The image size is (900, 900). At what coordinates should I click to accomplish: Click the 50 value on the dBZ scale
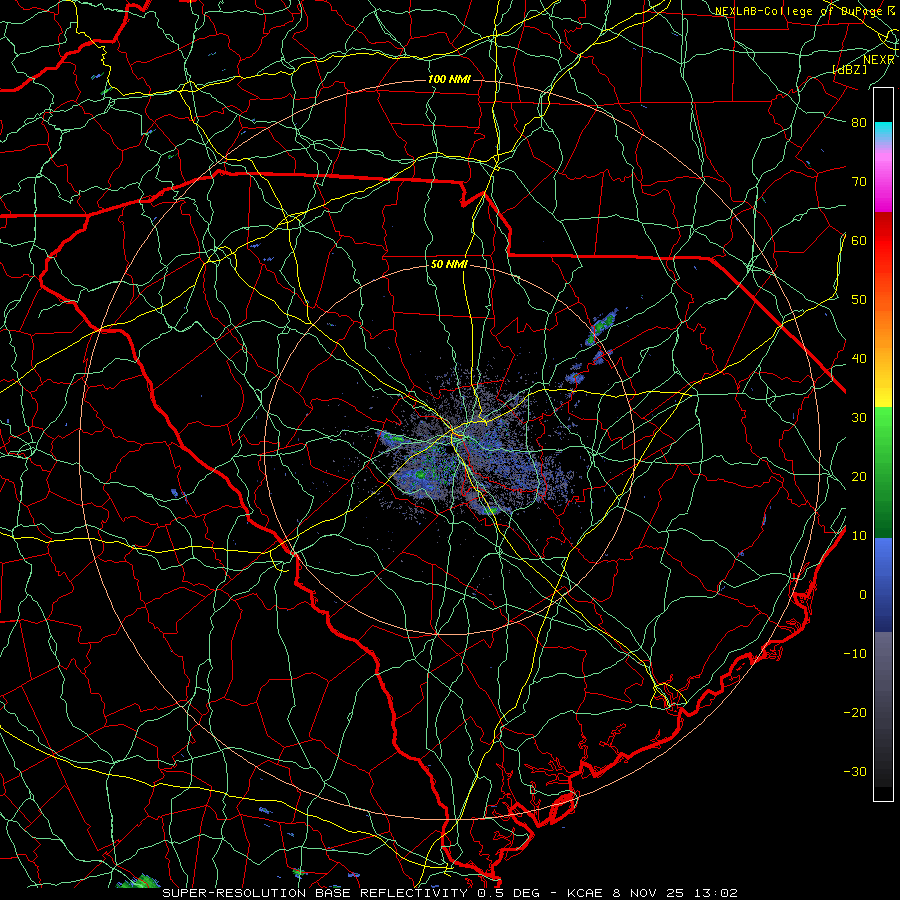tap(859, 300)
